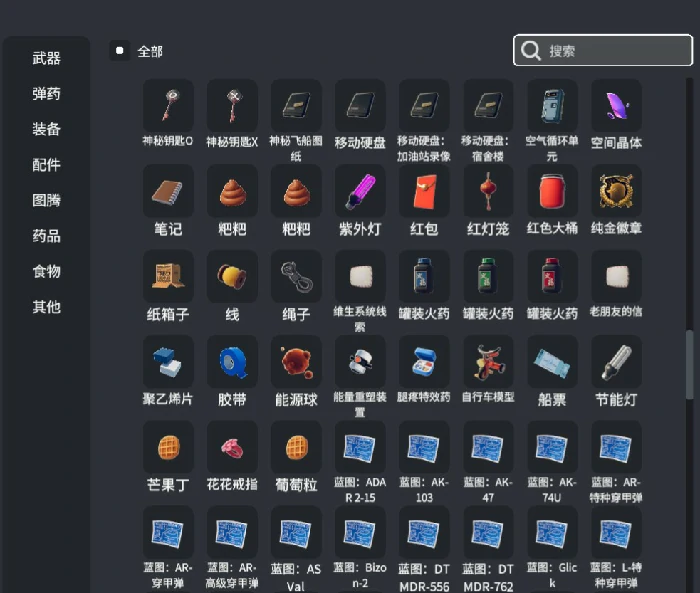
Task: Select 移动硬盘:宿舍楼 item
Action: [x=488, y=106]
